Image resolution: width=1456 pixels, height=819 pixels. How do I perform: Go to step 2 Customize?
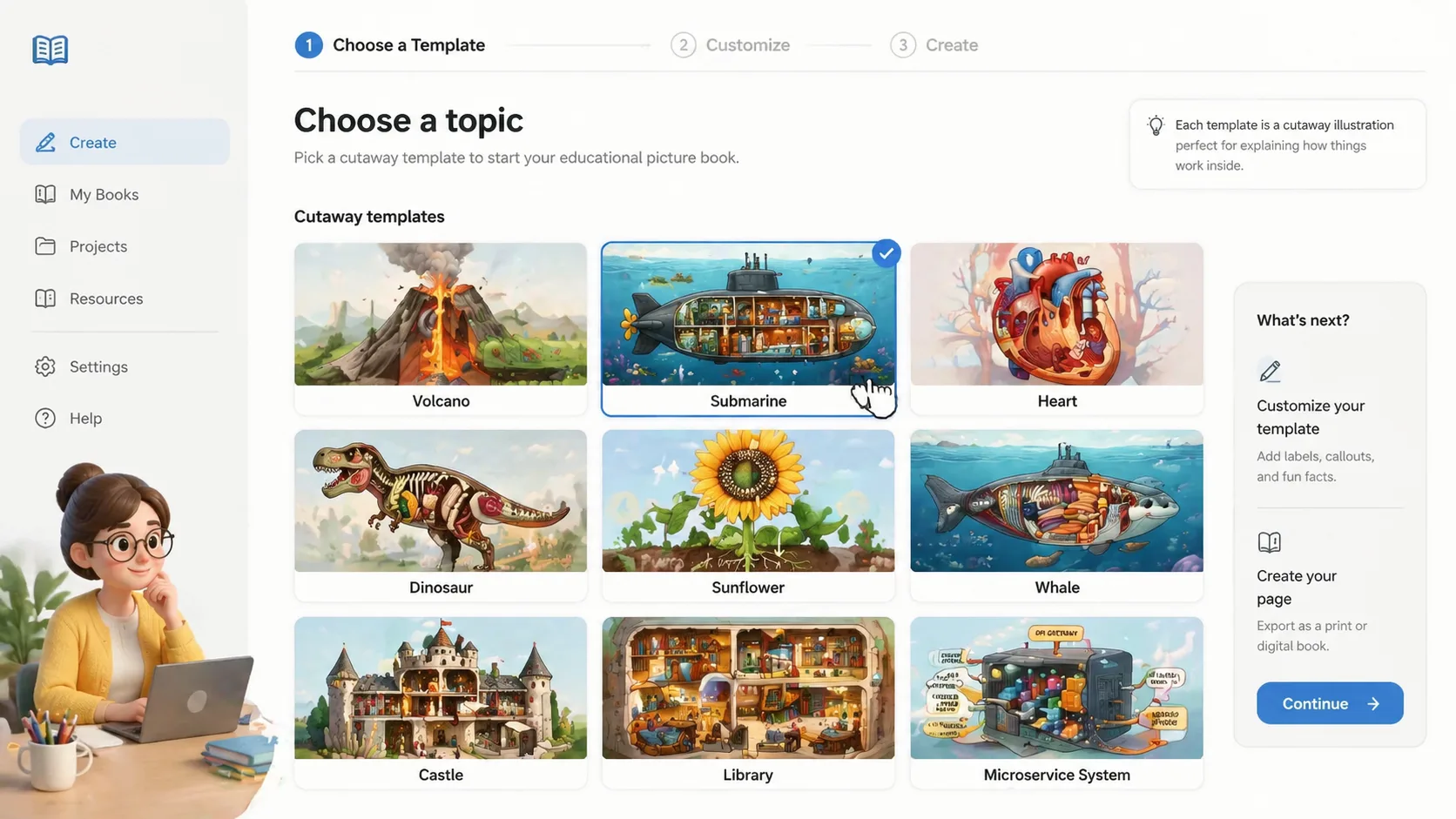tap(730, 45)
